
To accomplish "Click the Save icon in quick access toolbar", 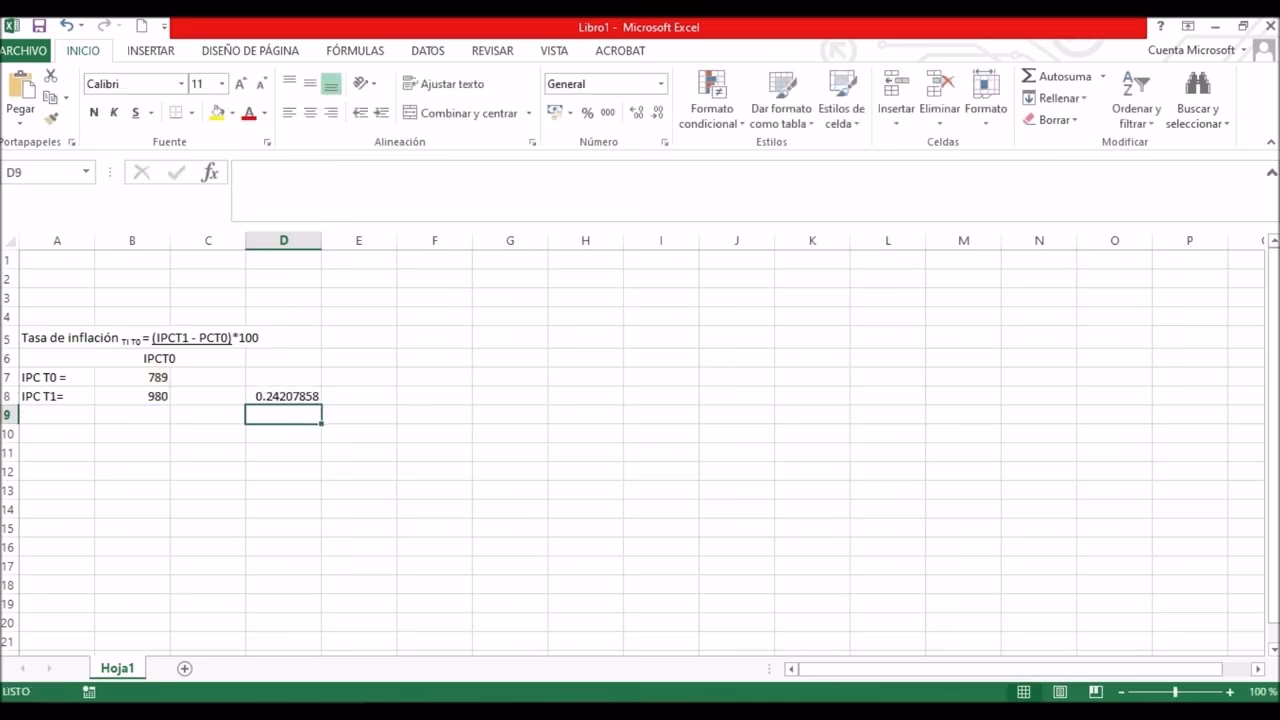I will click(39, 26).
